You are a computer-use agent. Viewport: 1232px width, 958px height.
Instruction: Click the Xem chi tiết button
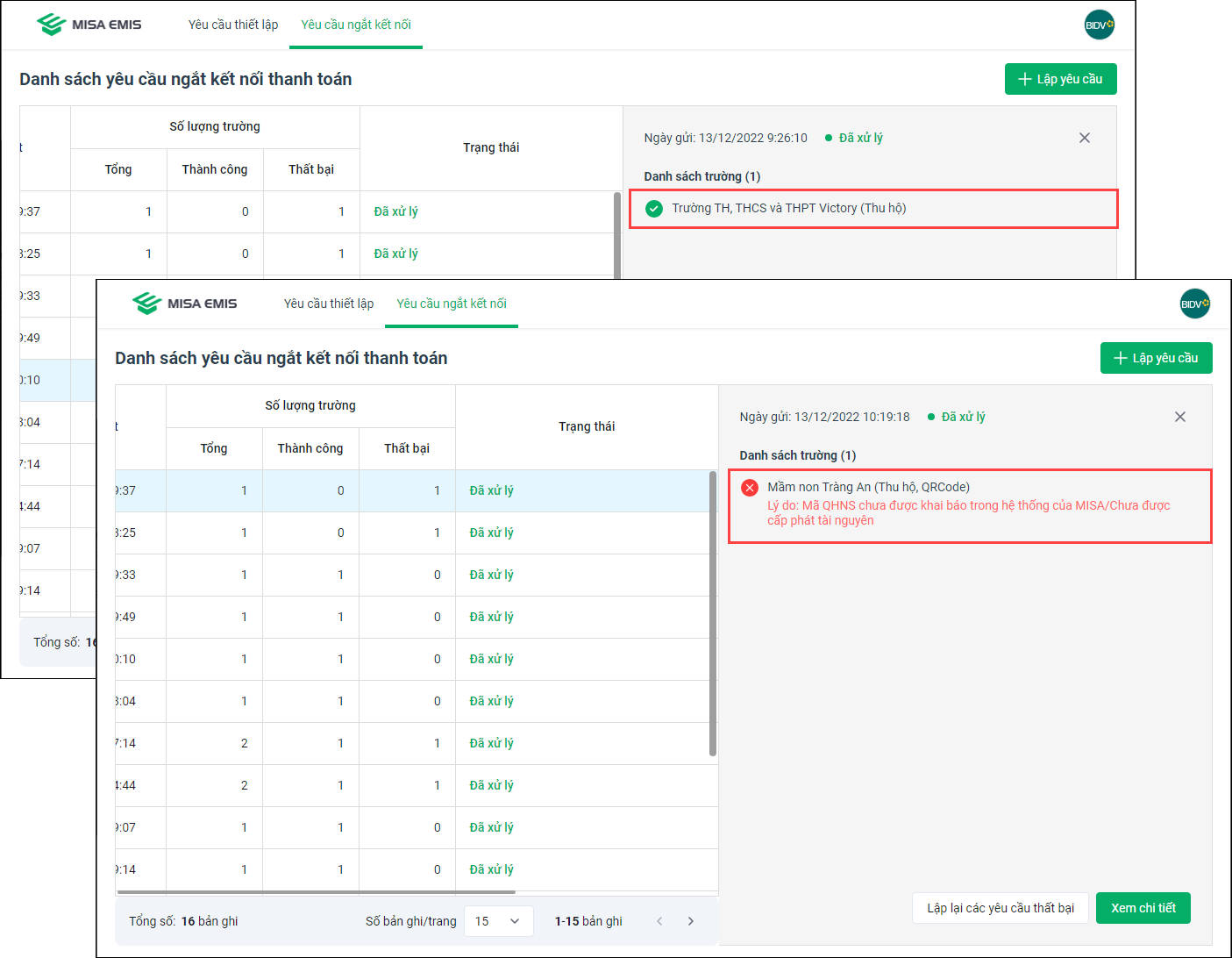1143,908
